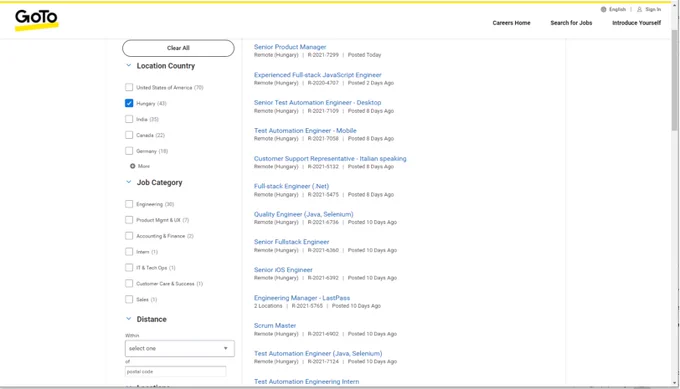Open Scrum Master job listing
680x389 pixels.
pyautogui.click(x=275, y=326)
